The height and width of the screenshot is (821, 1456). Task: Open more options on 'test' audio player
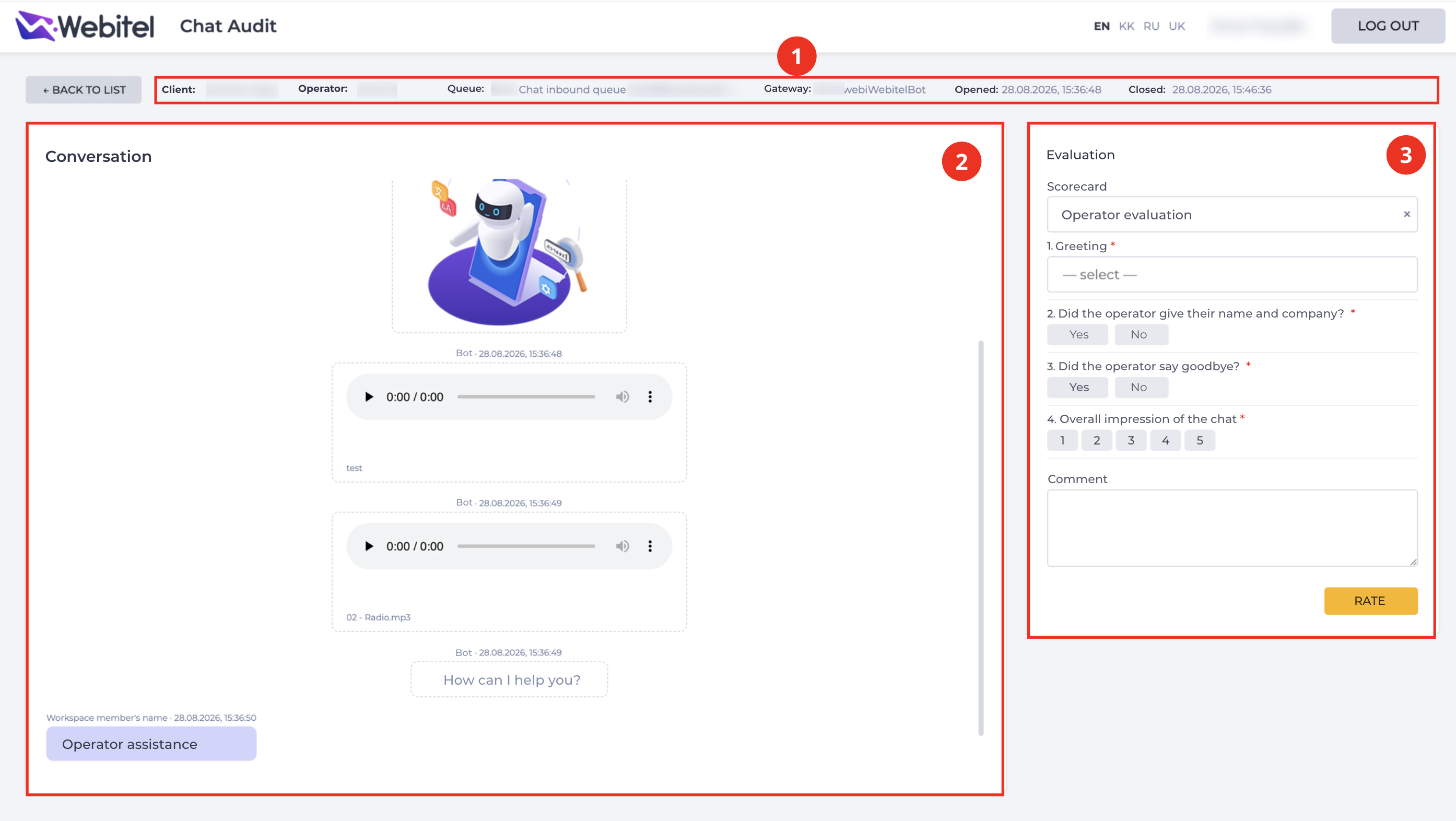[650, 397]
